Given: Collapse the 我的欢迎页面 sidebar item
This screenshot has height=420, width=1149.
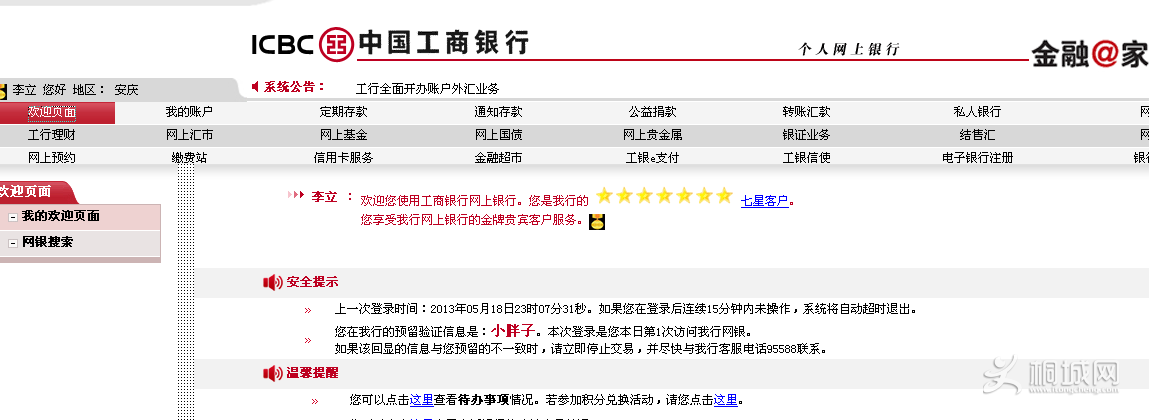Looking at the screenshot, I should [12, 218].
